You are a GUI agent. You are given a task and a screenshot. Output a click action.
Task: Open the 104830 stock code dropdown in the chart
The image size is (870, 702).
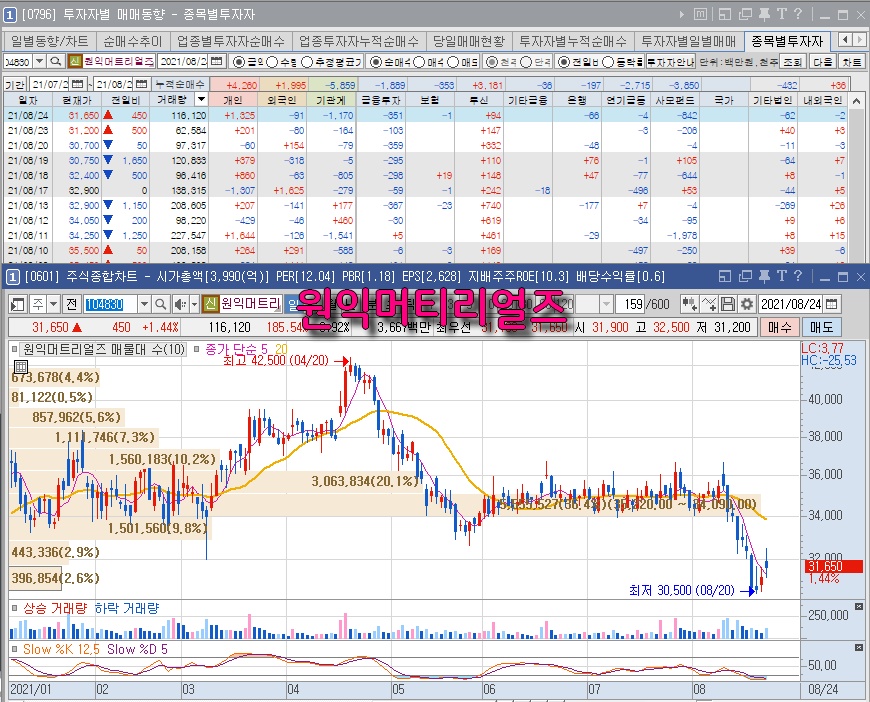pos(144,304)
